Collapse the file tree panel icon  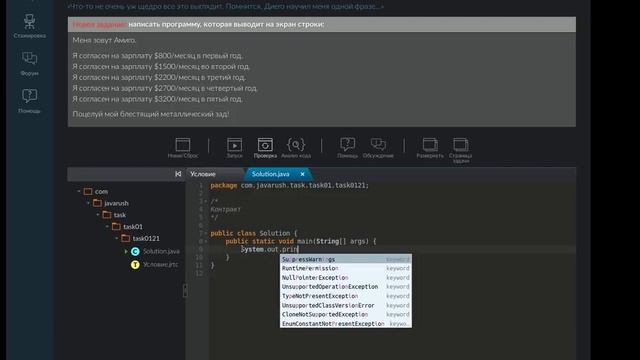(x=178, y=174)
